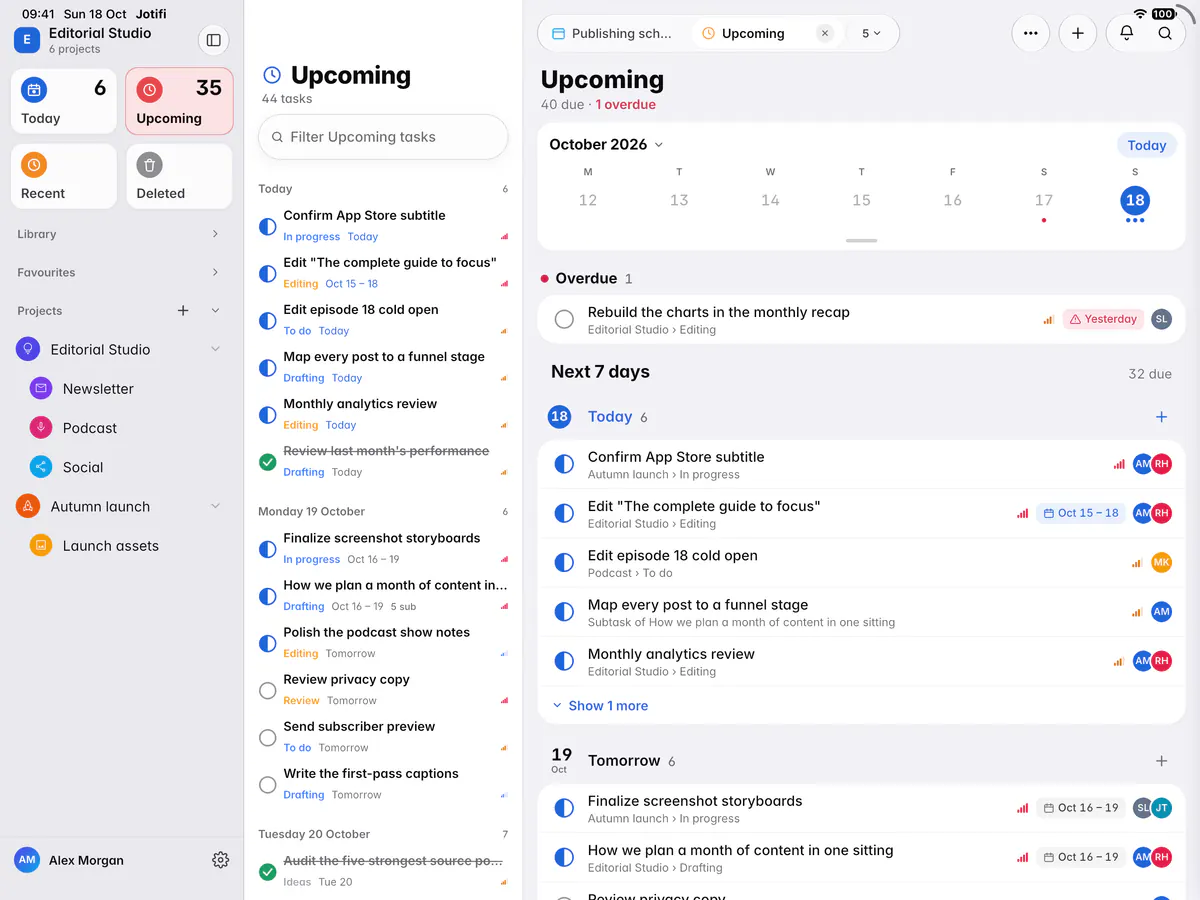
Task: Select Wednesday 14 in calendar
Action: [770, 201]
